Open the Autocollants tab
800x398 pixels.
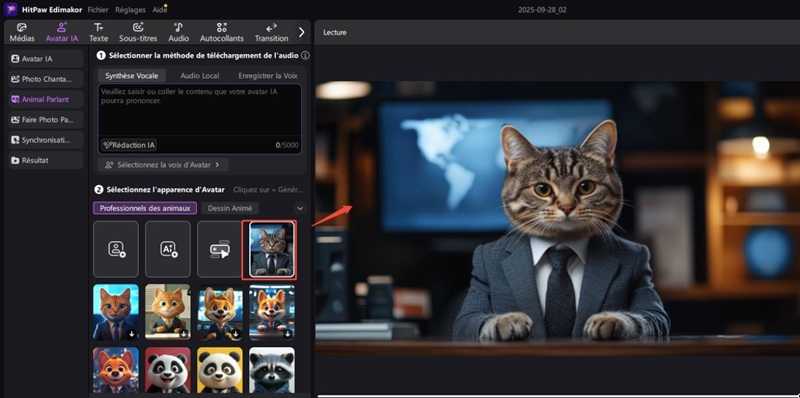[x=221, y=33]
